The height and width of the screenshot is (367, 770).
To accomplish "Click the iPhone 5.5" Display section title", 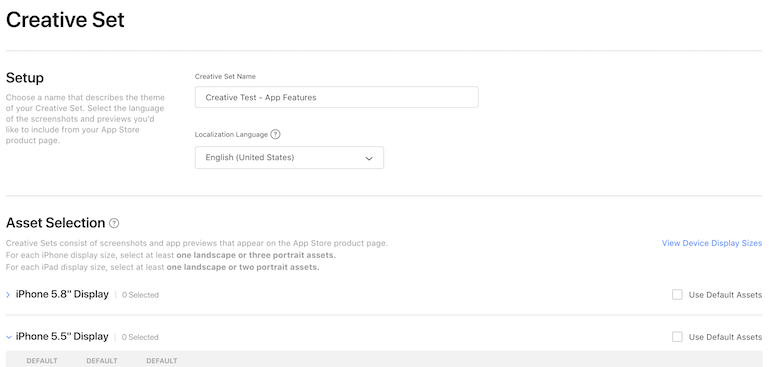I will click(x=62, y=337).
